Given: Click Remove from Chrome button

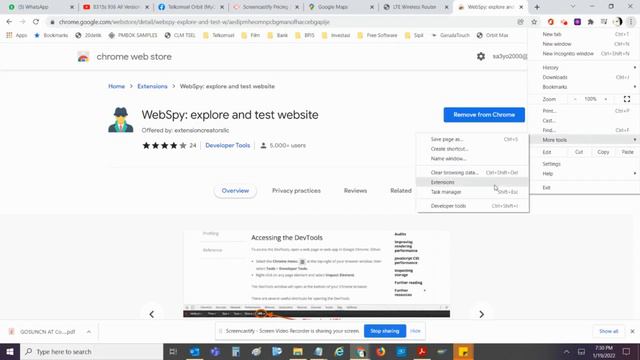Looking at the screenshot, I should 484,115.
